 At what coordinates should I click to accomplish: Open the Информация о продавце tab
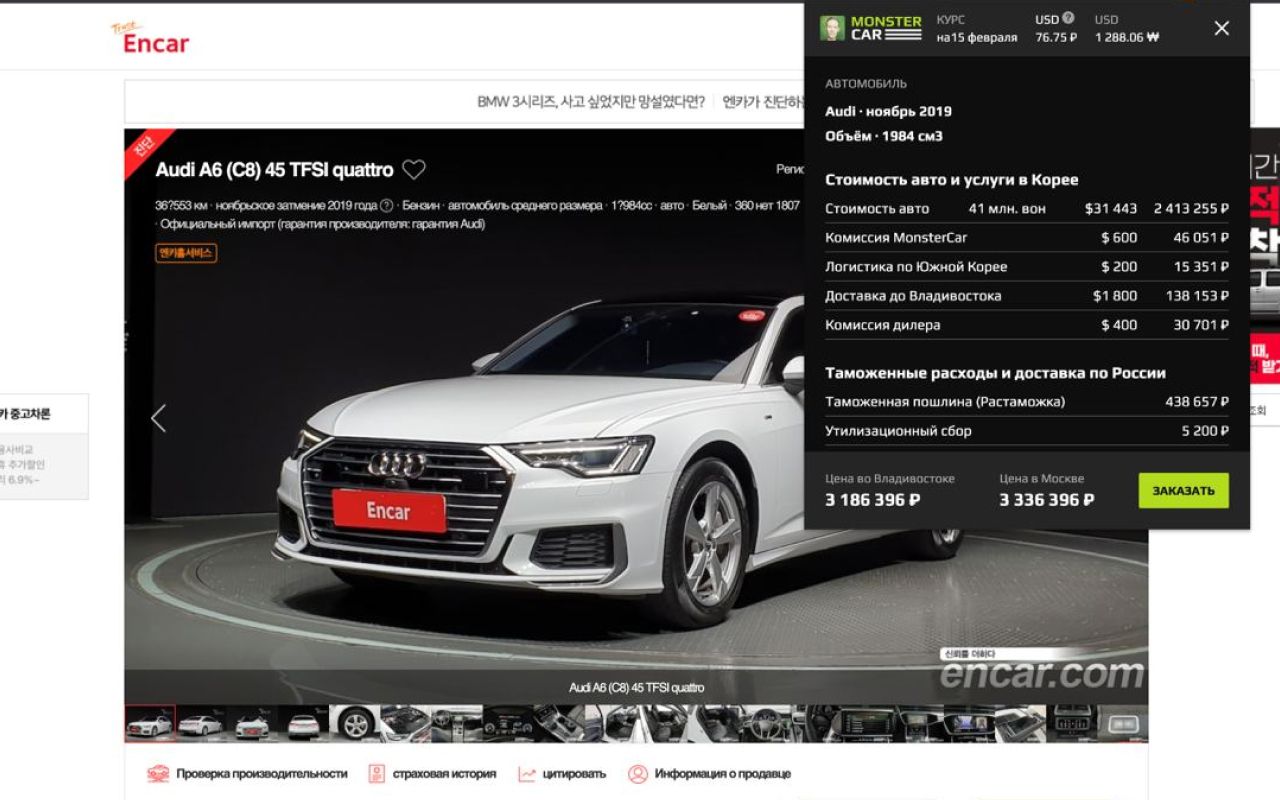click(x=722, y=773)
